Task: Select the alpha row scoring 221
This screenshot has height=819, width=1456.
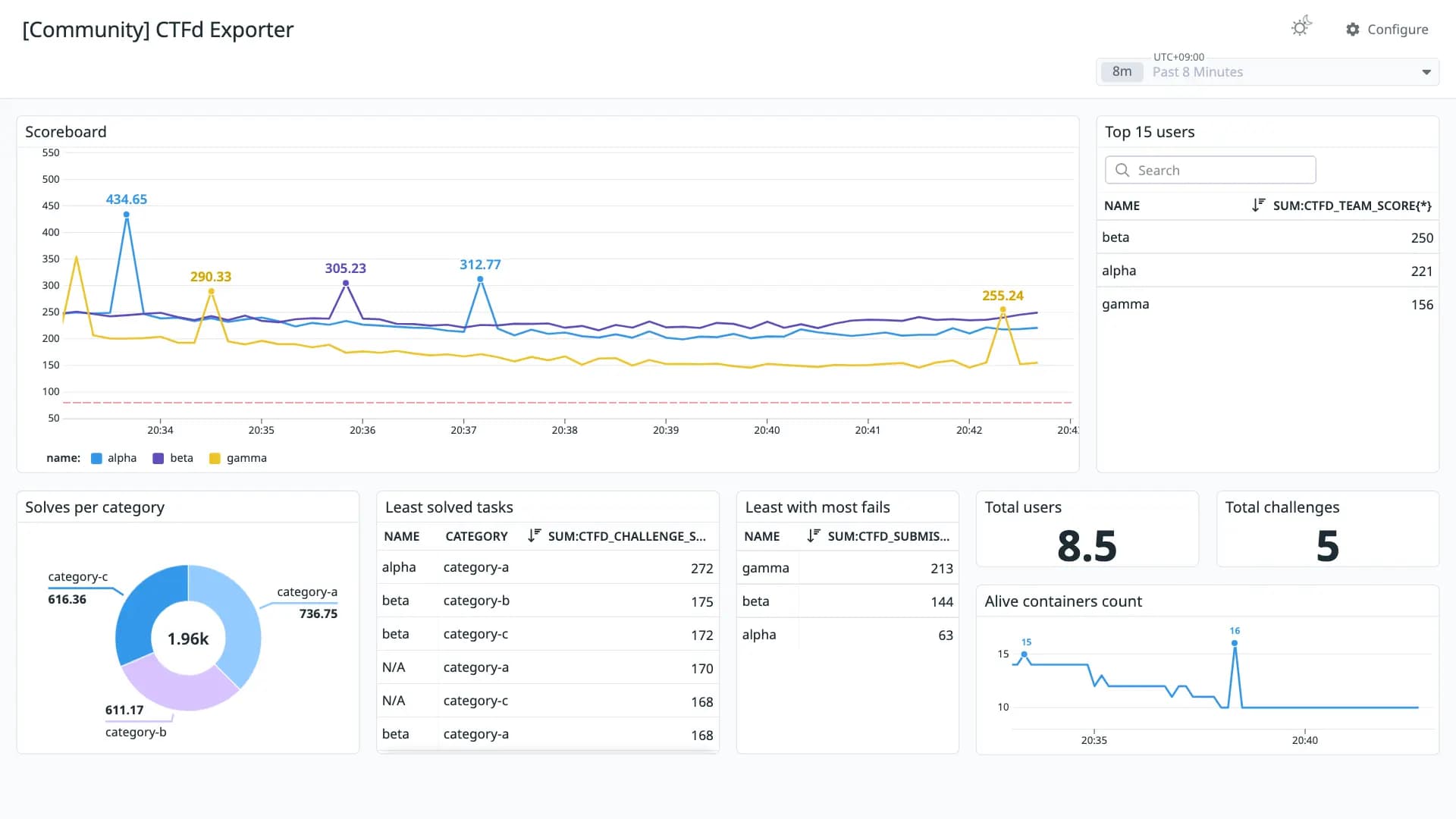Action: click(1267, 271)
